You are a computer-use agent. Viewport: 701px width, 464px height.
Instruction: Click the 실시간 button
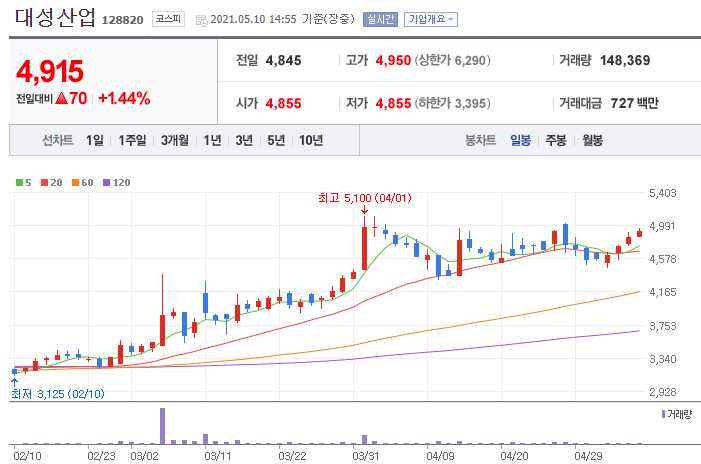[380, 19]
